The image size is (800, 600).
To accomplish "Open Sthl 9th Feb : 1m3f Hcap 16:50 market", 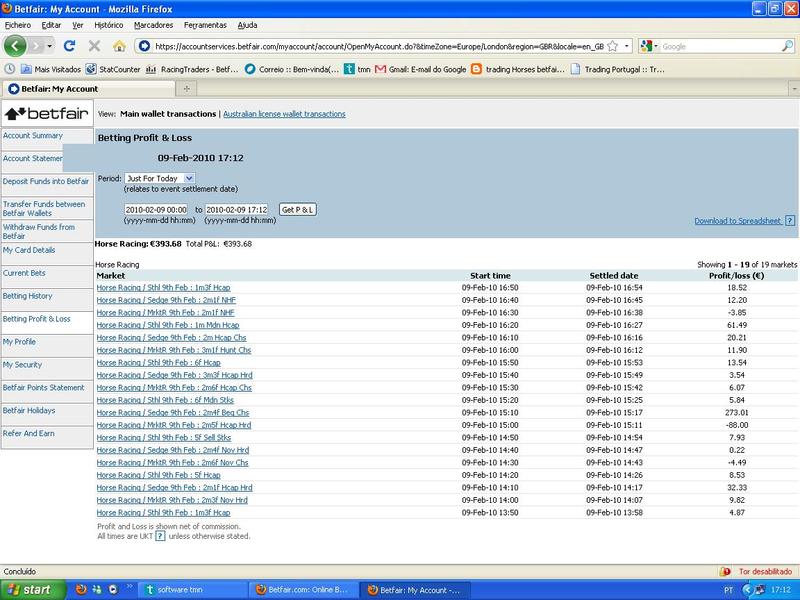I will click(163, 287).
